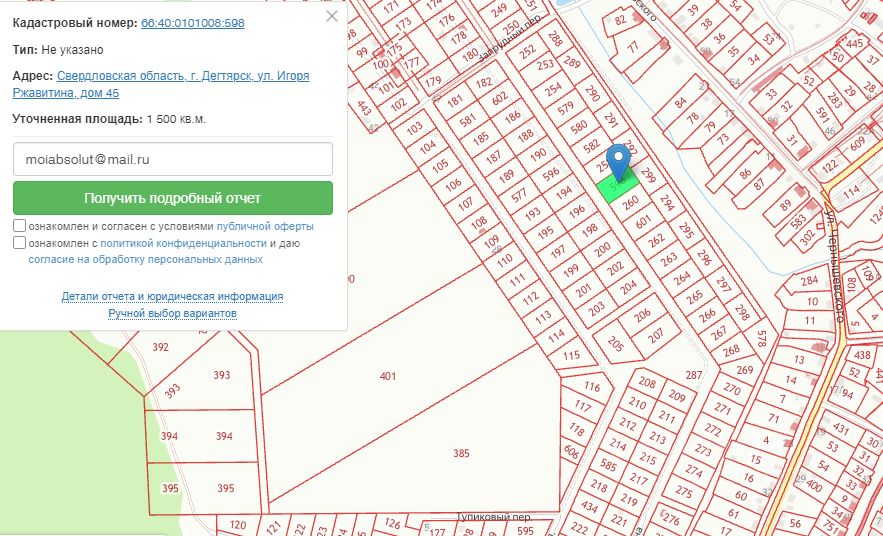
Task: Select parcel 438 on the map
Action: (862, 355)
